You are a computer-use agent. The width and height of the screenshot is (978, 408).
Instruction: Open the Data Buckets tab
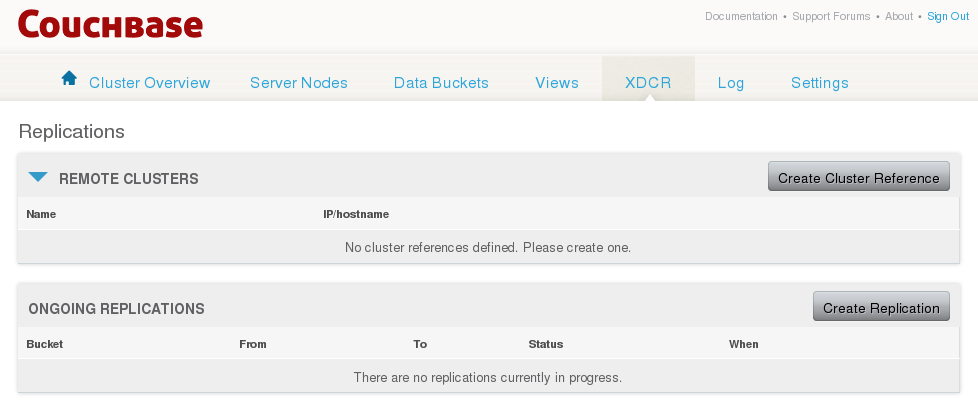[441, 83]
